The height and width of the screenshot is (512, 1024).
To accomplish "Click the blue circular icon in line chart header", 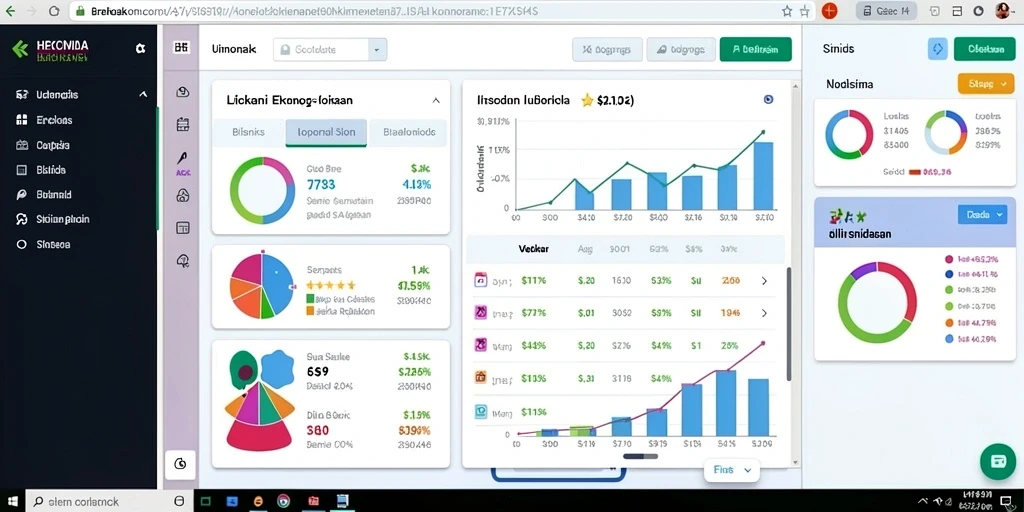I will [x=768, y=99].
